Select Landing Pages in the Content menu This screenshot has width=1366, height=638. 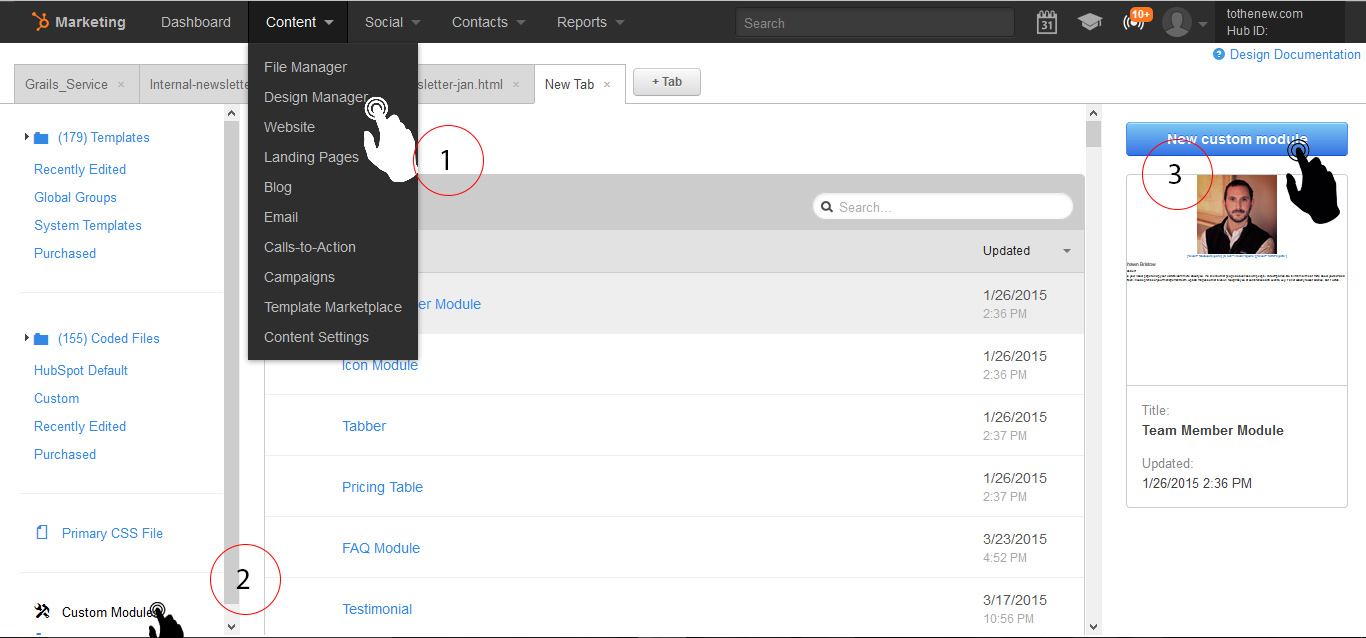click(x=311, y=157)
